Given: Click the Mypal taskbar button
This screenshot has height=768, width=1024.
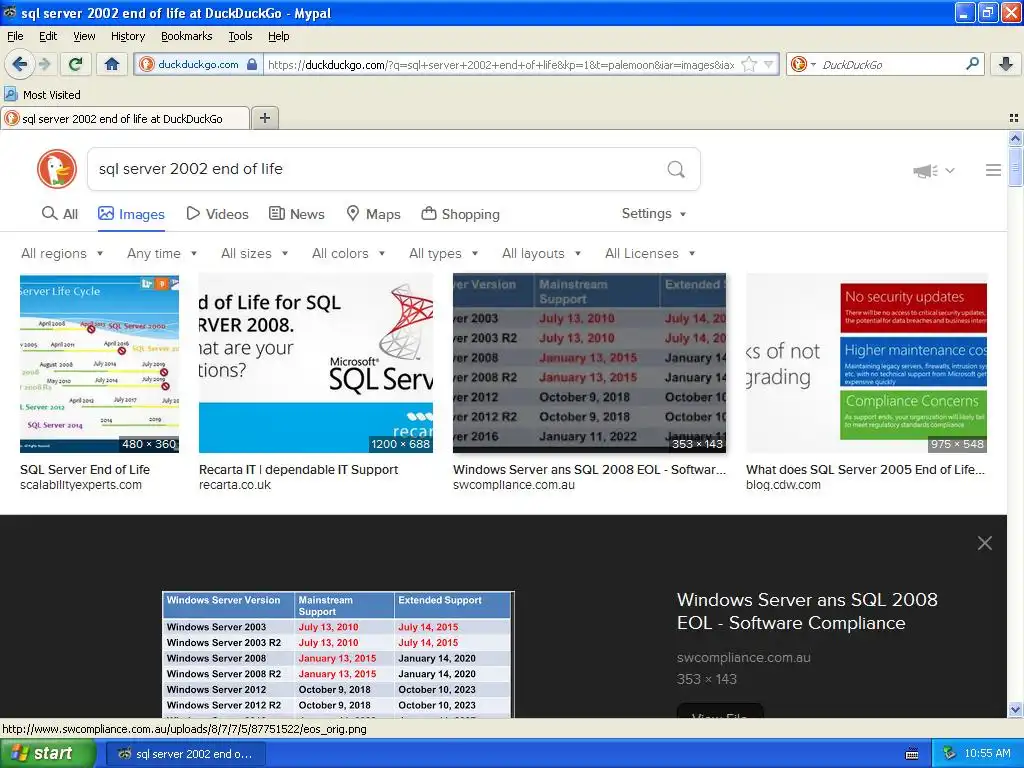Looking at the screenshot, I should point(186,754).
